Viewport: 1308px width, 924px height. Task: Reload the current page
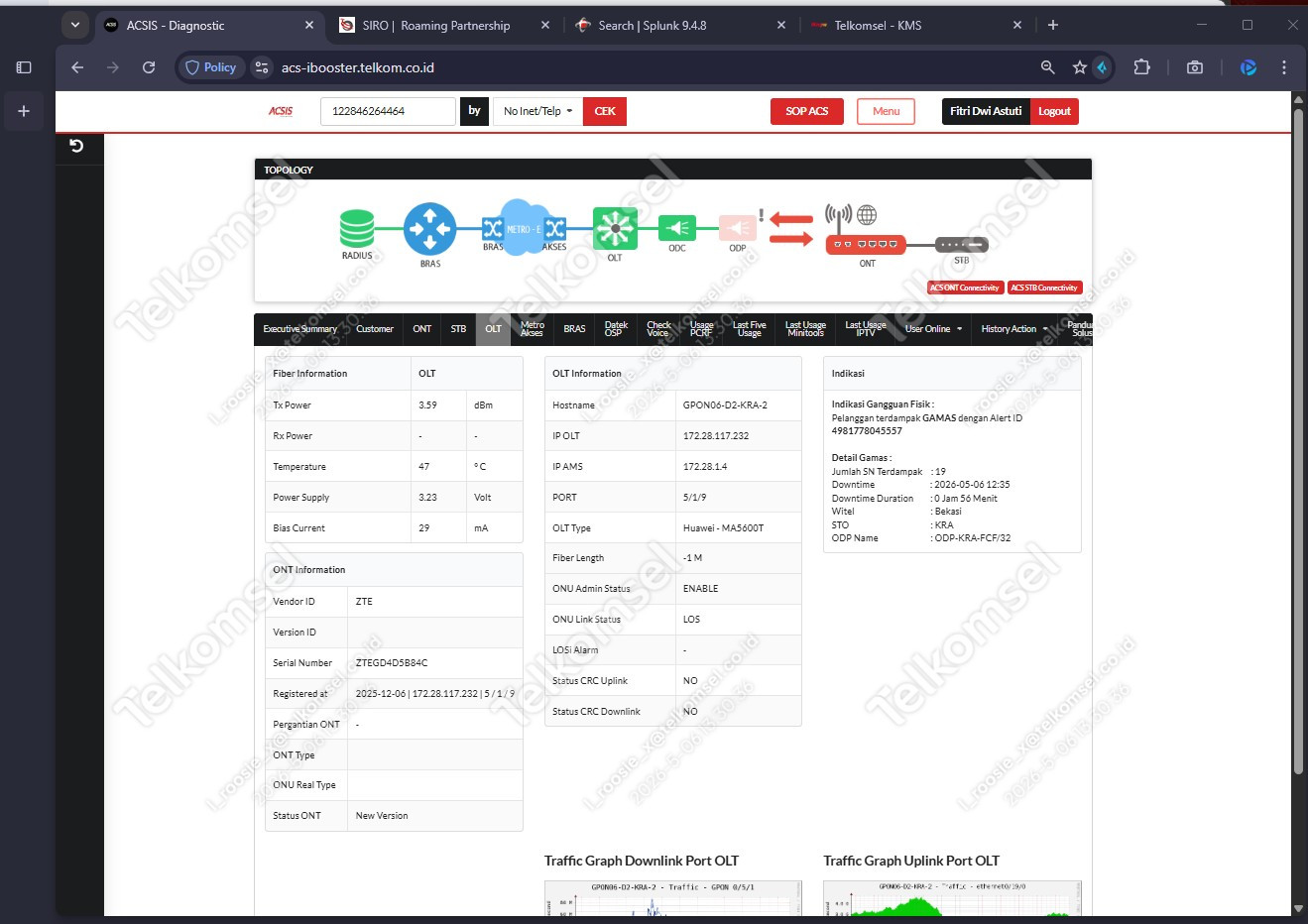[x=149, y=67]
